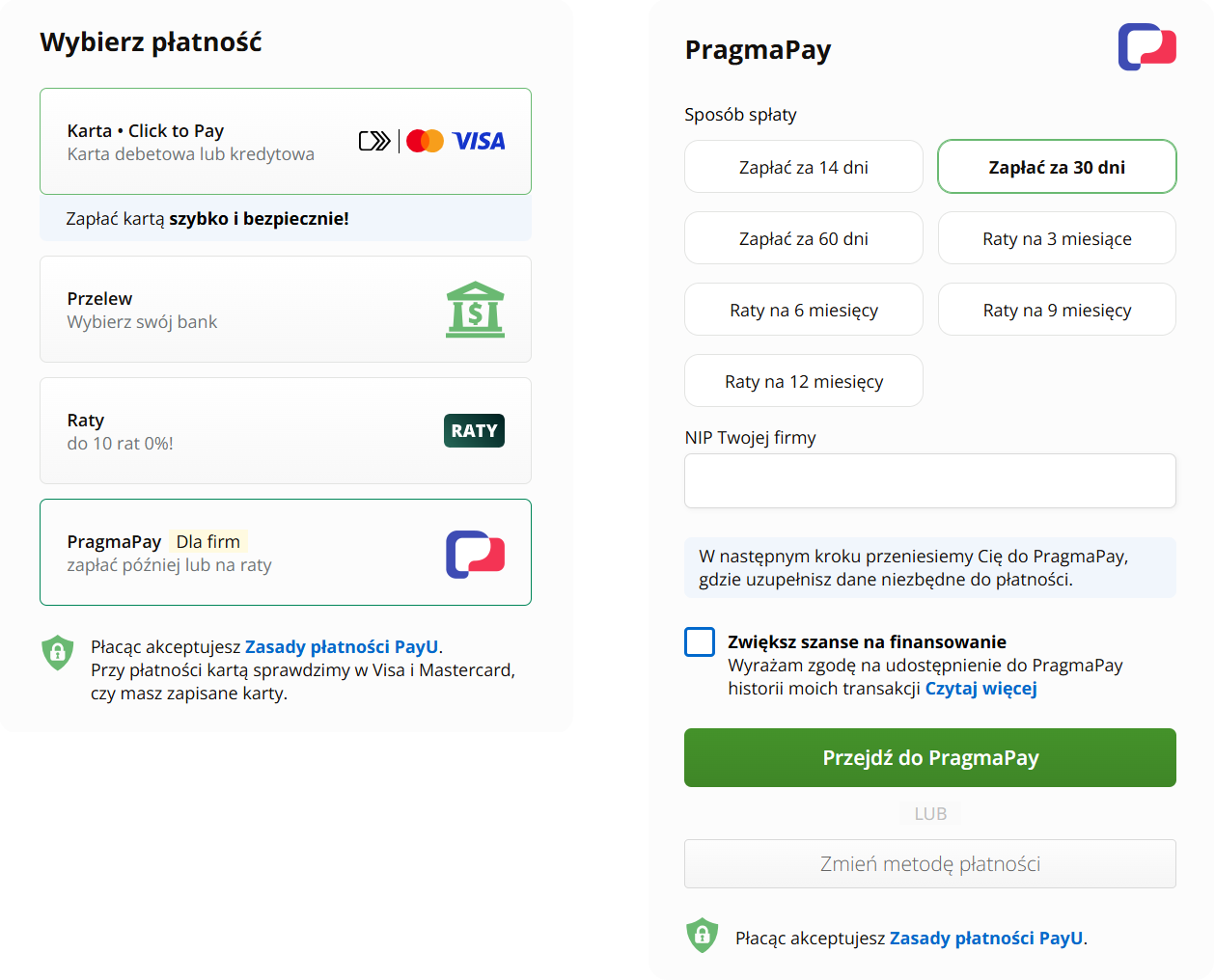
Task: Click green shield icon under payment list
Action: coord(58,653)
